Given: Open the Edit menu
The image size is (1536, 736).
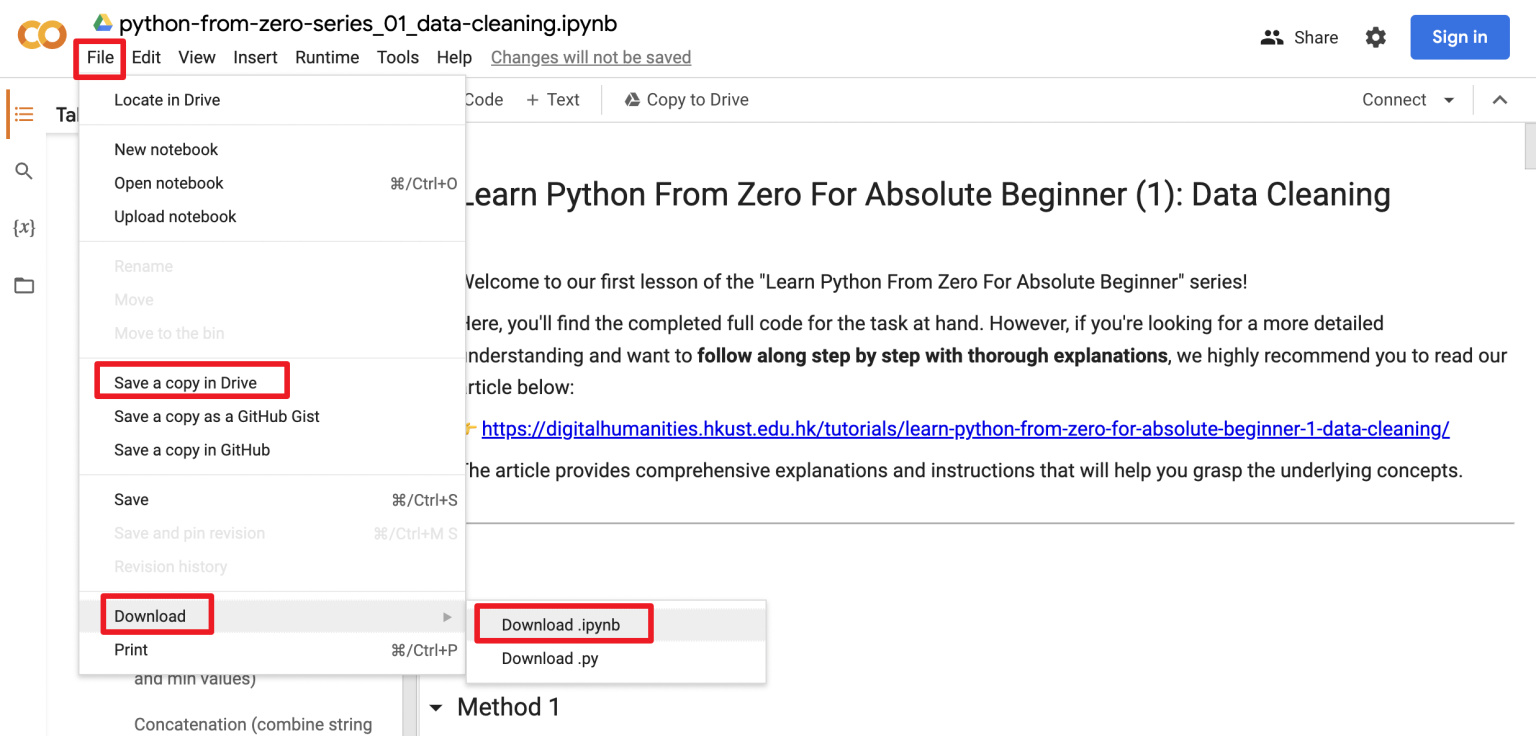Looking at the screenshot, I should click(x=146, y=57).
